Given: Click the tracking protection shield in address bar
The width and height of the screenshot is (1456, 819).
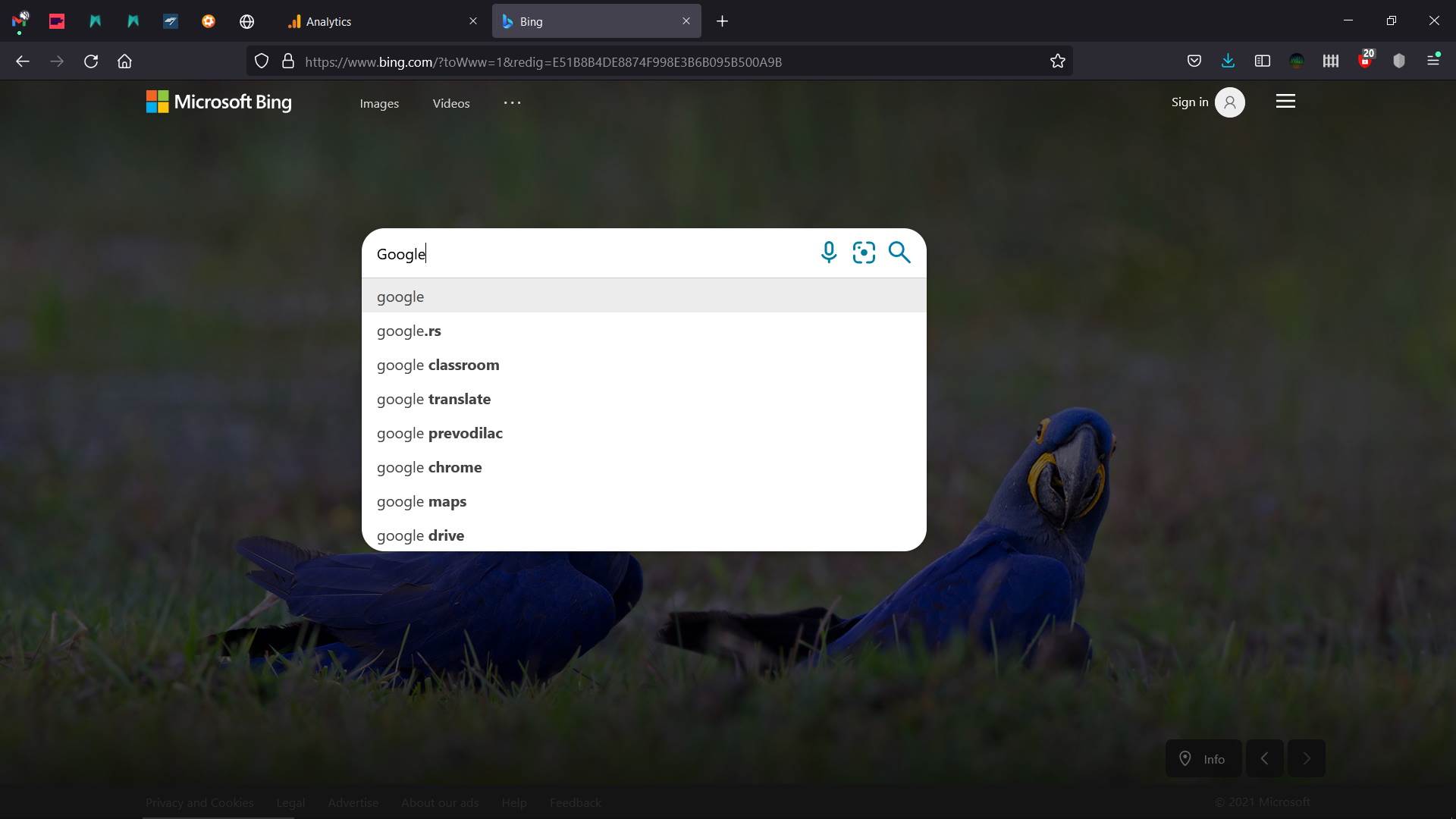Looking at the screenshot, I should tap(261, 61).
